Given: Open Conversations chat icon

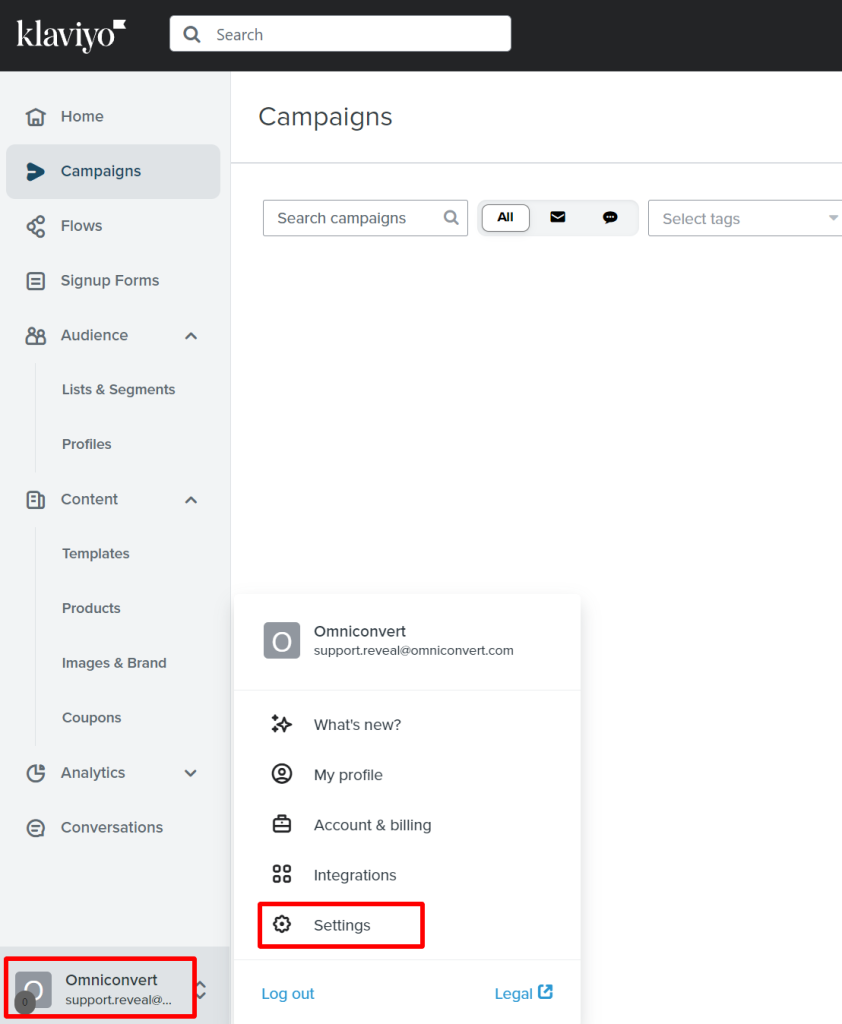Looking at the screenshot, I should coord(36,828).
